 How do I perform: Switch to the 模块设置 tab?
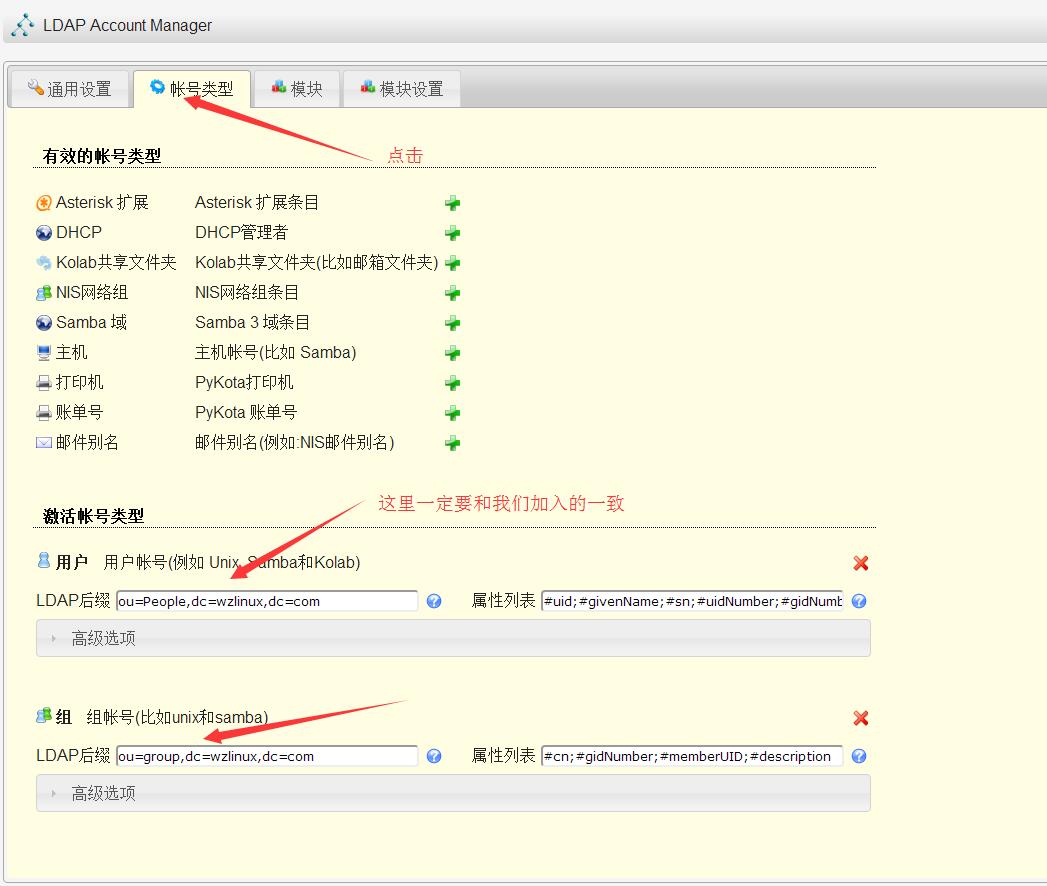[402, 89]
